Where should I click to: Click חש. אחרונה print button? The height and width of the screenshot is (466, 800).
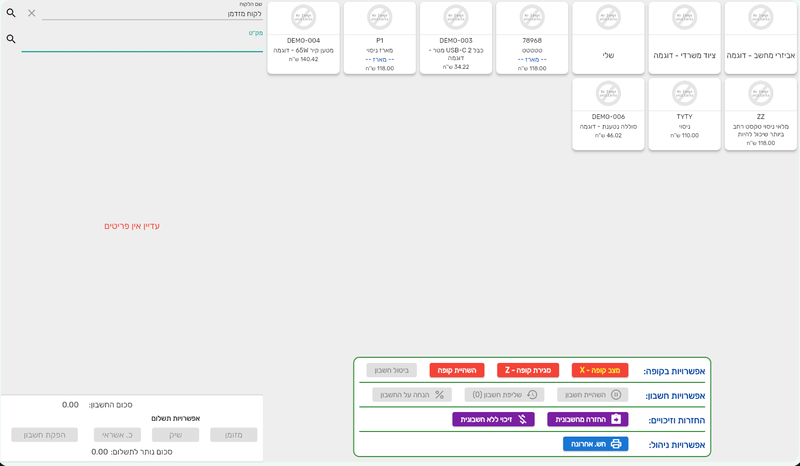(x=595, y=444)
